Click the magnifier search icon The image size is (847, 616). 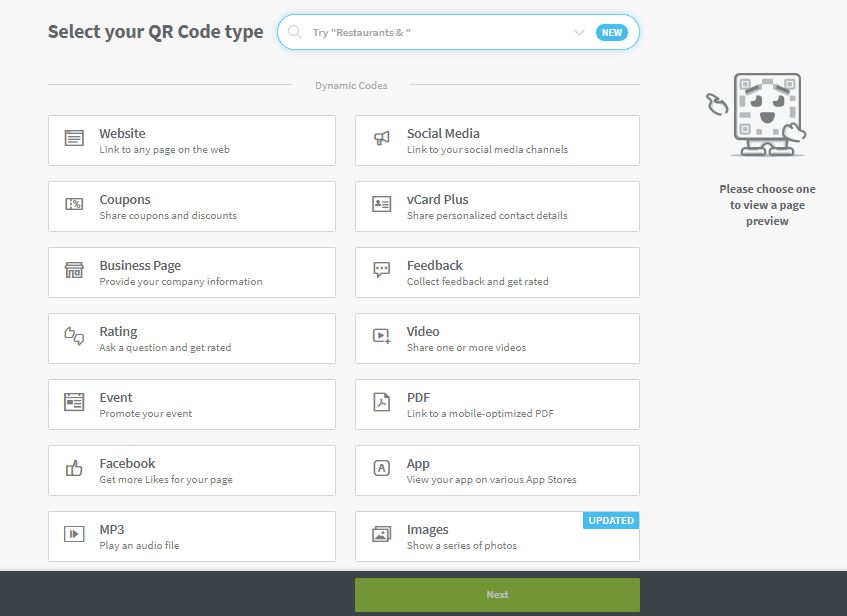pos(294,32)
